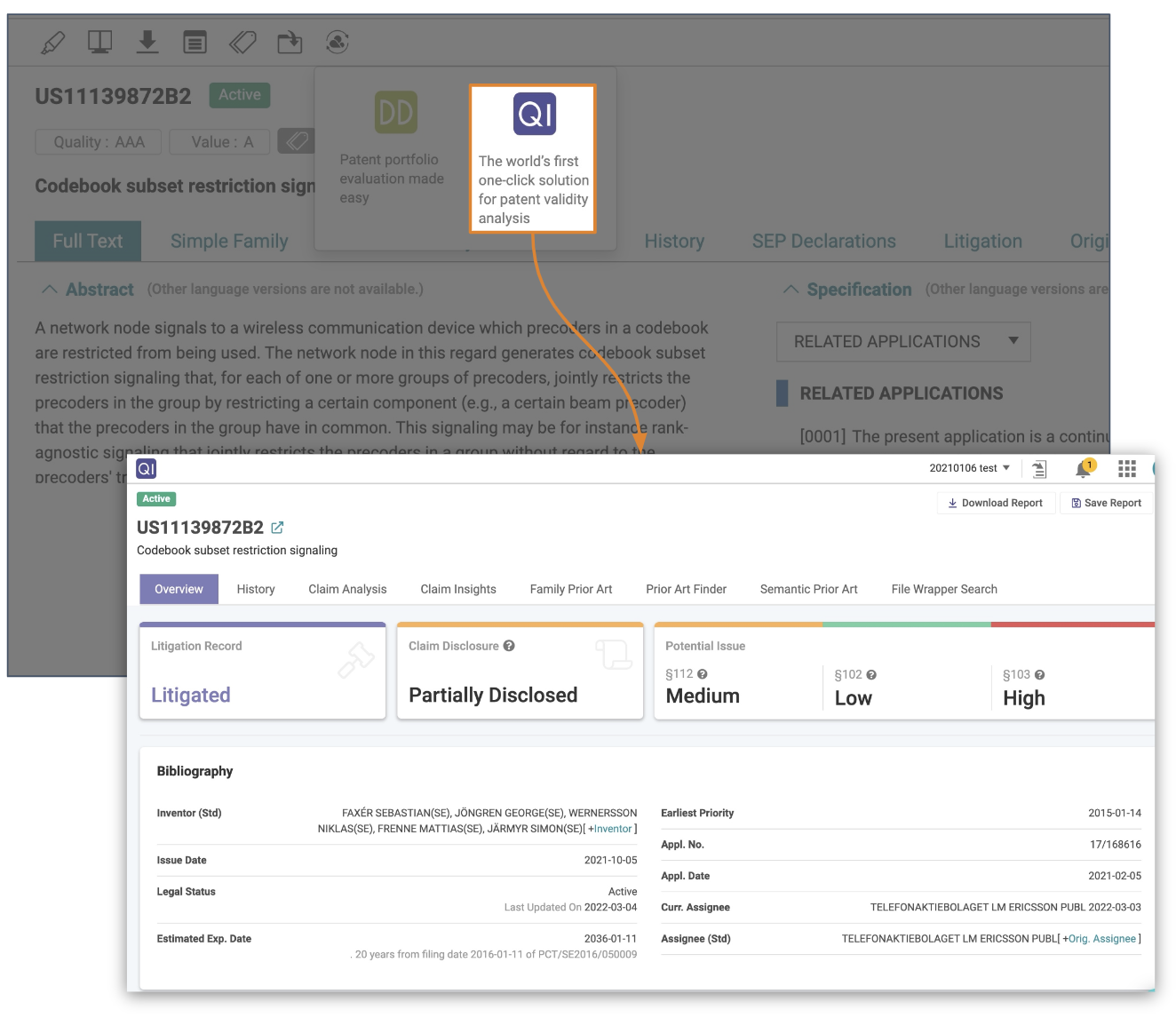Viewport: 1176px width, 1018px height.
Task: Click the help icon beside §102
Action: (871, 675)
